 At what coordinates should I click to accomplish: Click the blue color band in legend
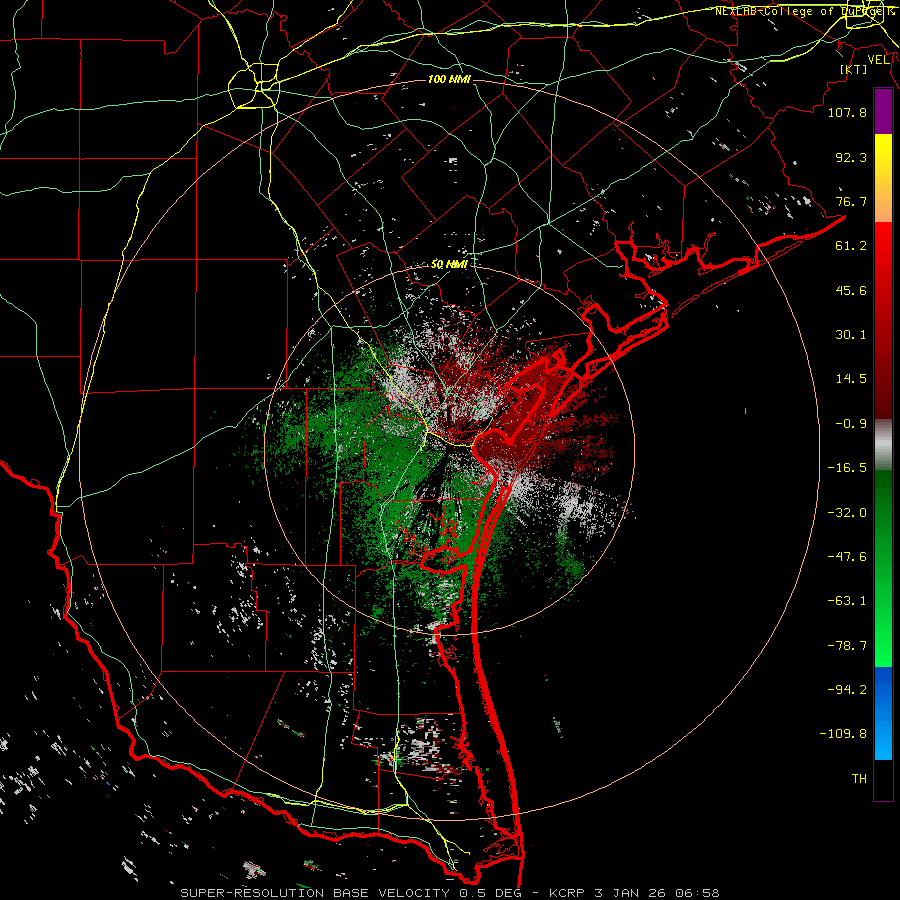point(883,713)
